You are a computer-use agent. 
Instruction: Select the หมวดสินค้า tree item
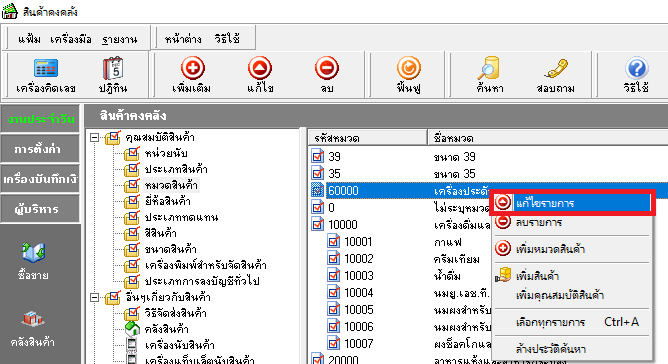click(x=171, y=185)
